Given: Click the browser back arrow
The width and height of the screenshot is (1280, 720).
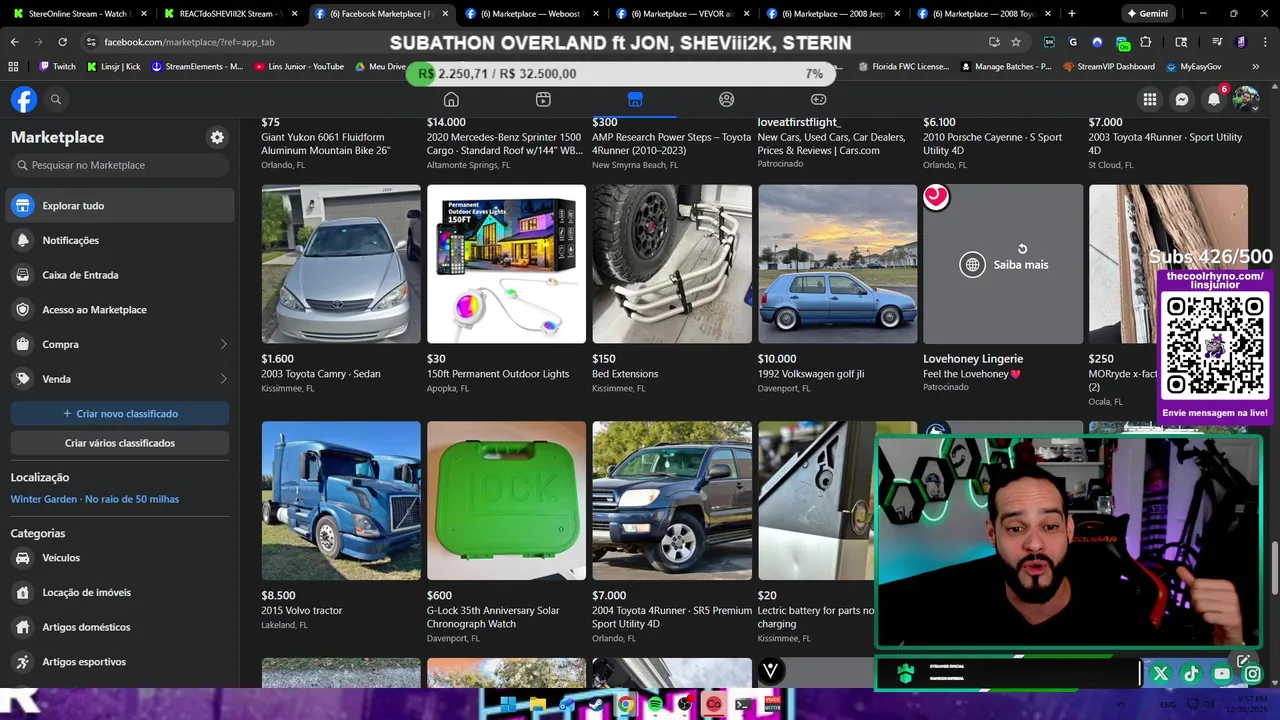Looking at the screenshot, I should tap(14, 42).
